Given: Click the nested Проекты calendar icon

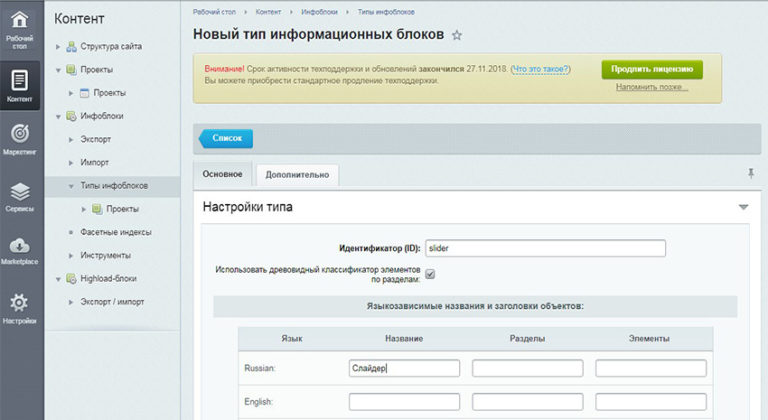Looking at the screenshot, I should (x=84, y=93).
